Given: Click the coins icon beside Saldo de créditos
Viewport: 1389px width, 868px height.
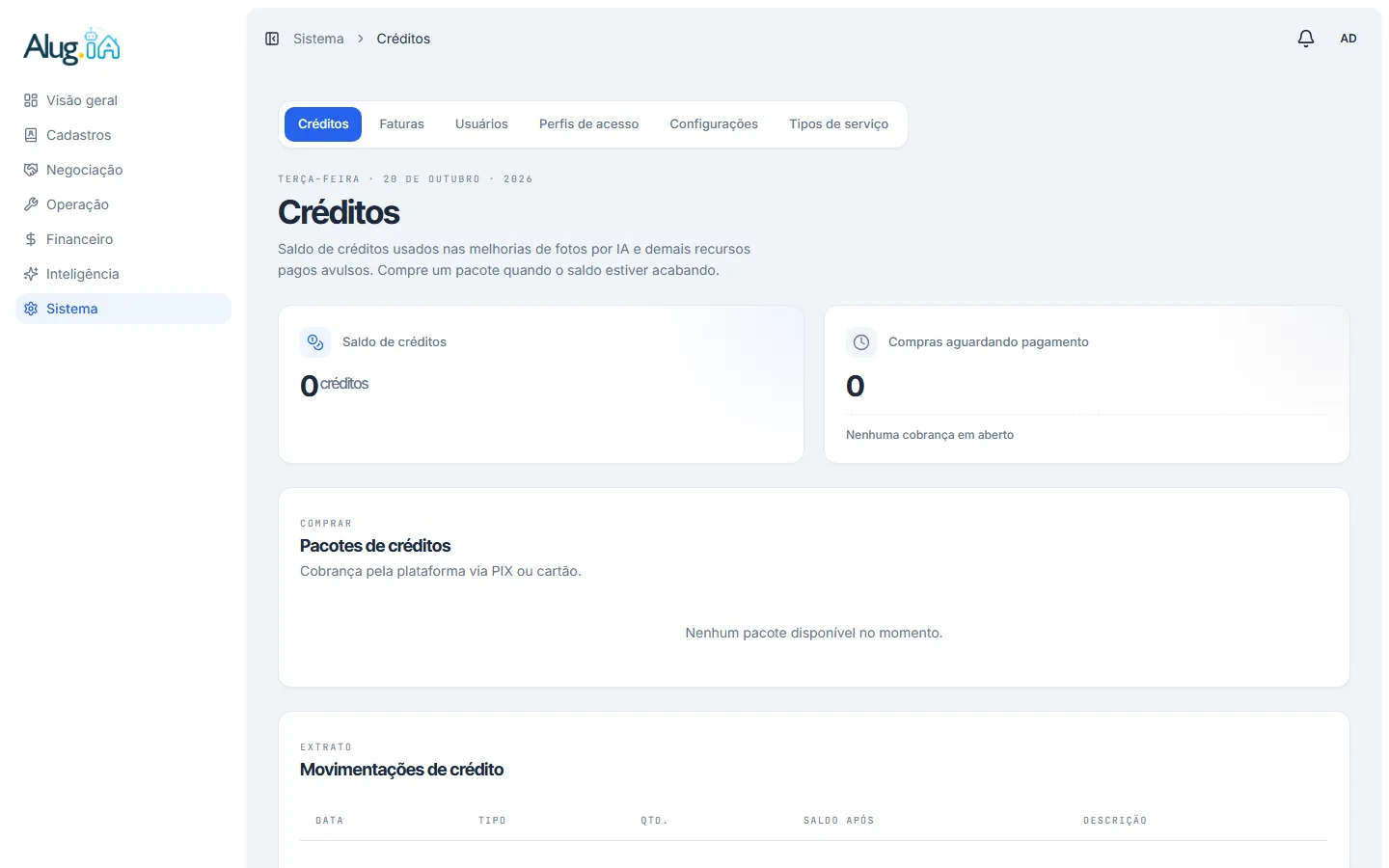Looking at the screenshot, I should [x=315, y=342].
